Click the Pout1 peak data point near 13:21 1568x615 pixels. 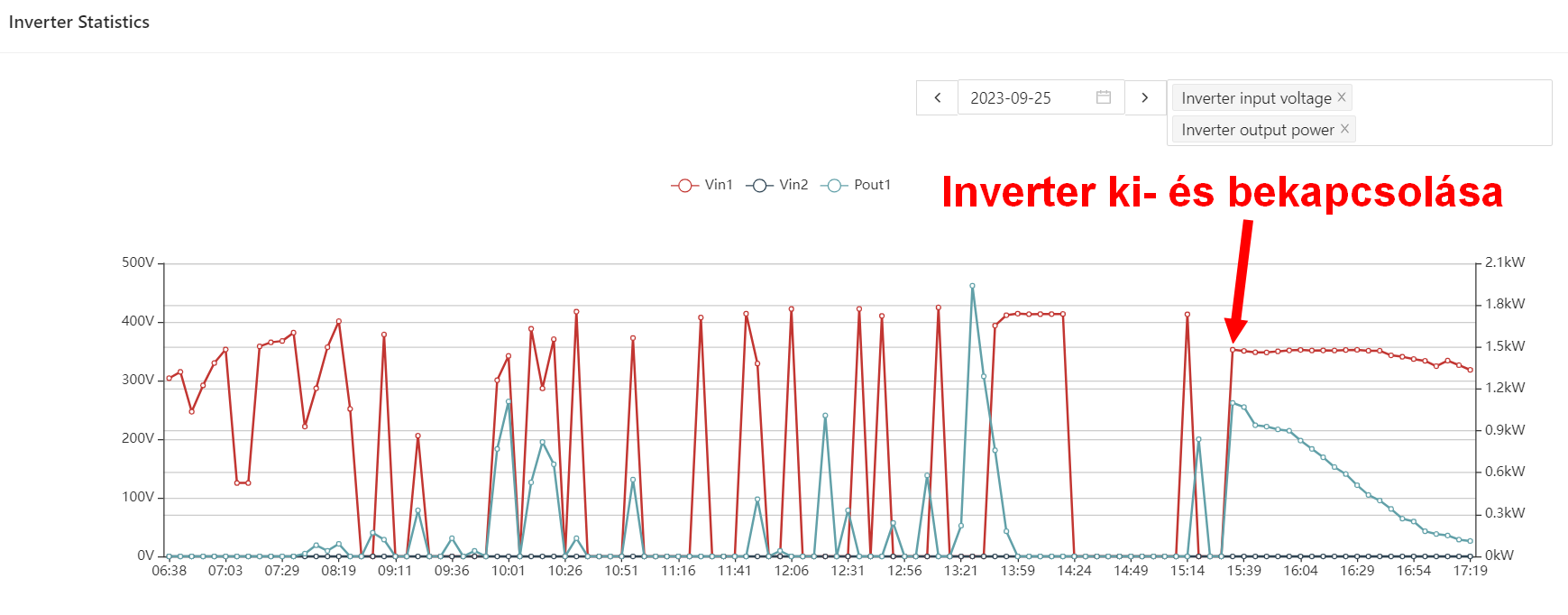point(972,286)
